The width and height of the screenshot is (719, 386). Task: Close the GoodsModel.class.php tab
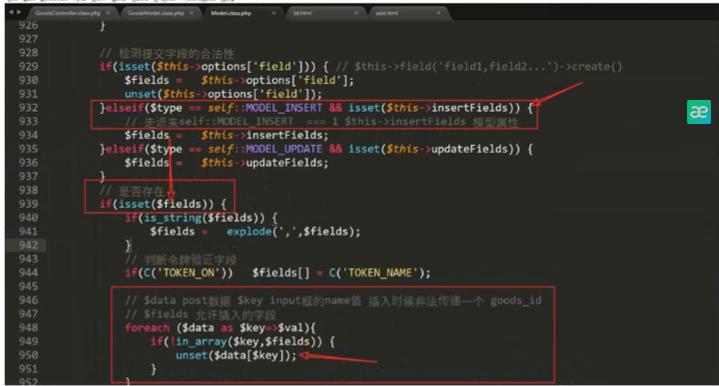[x=191, y=13]
